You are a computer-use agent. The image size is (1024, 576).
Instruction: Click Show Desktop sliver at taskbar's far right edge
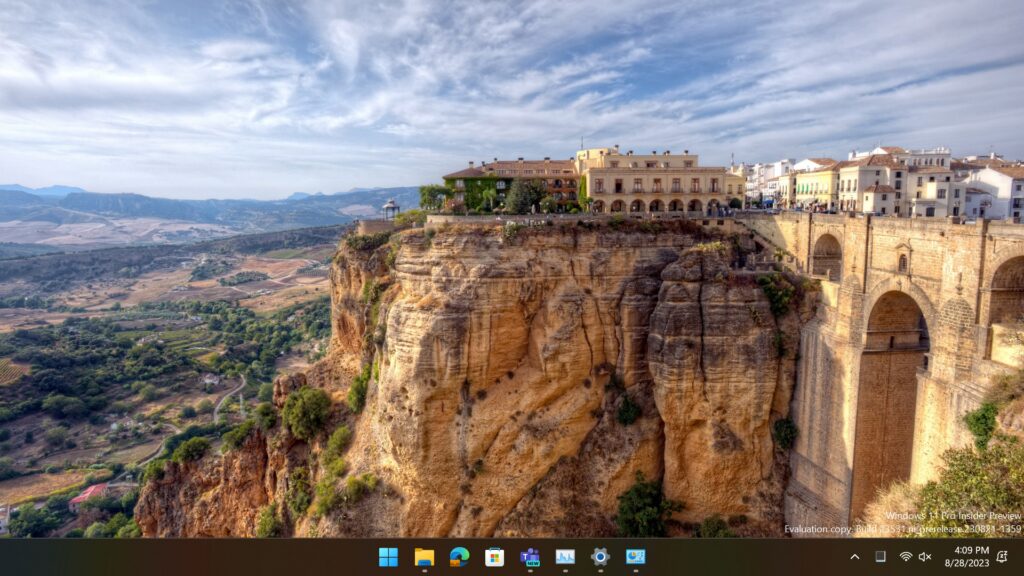(x=1021, y=557)
